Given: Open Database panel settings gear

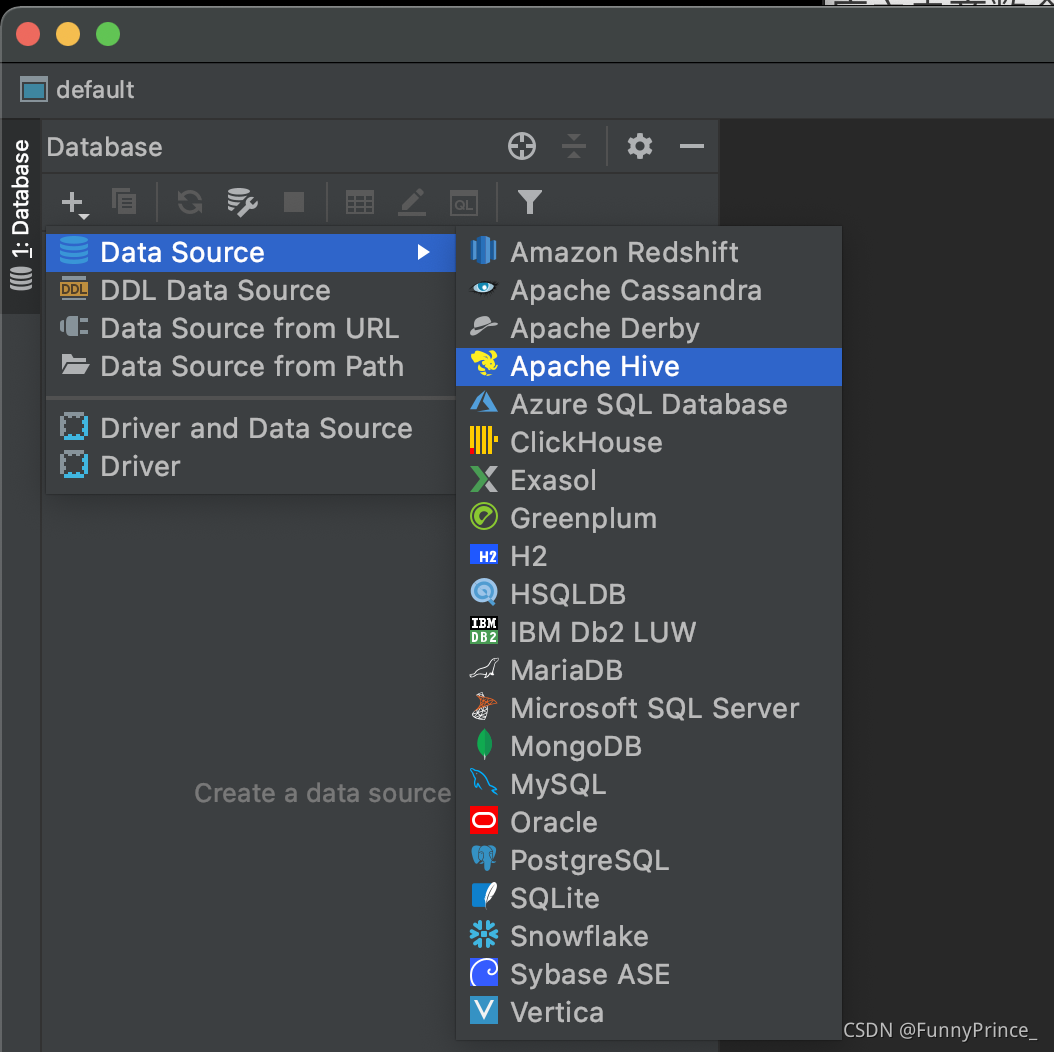Looking at the screenshot, I should 639,146.
